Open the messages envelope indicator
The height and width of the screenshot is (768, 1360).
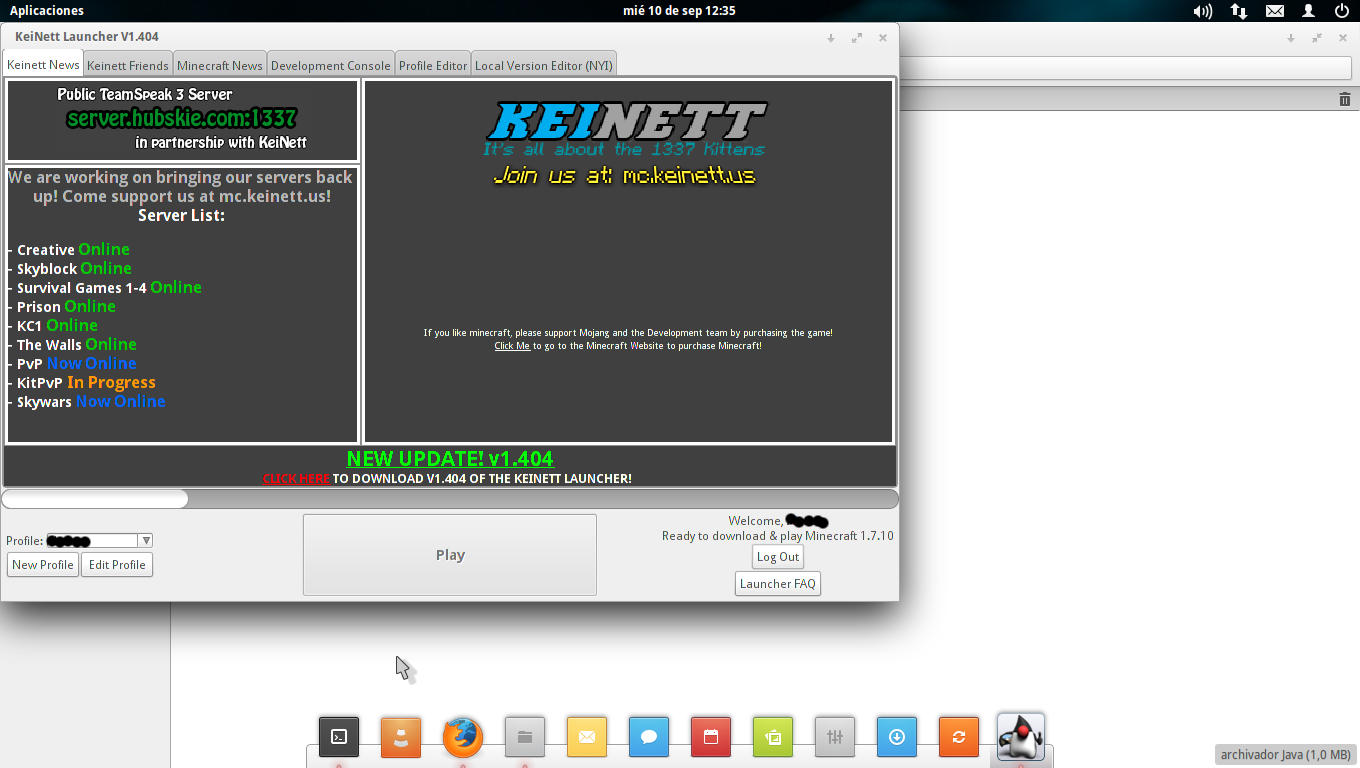pyautogui.click(x=1275, y=11)
